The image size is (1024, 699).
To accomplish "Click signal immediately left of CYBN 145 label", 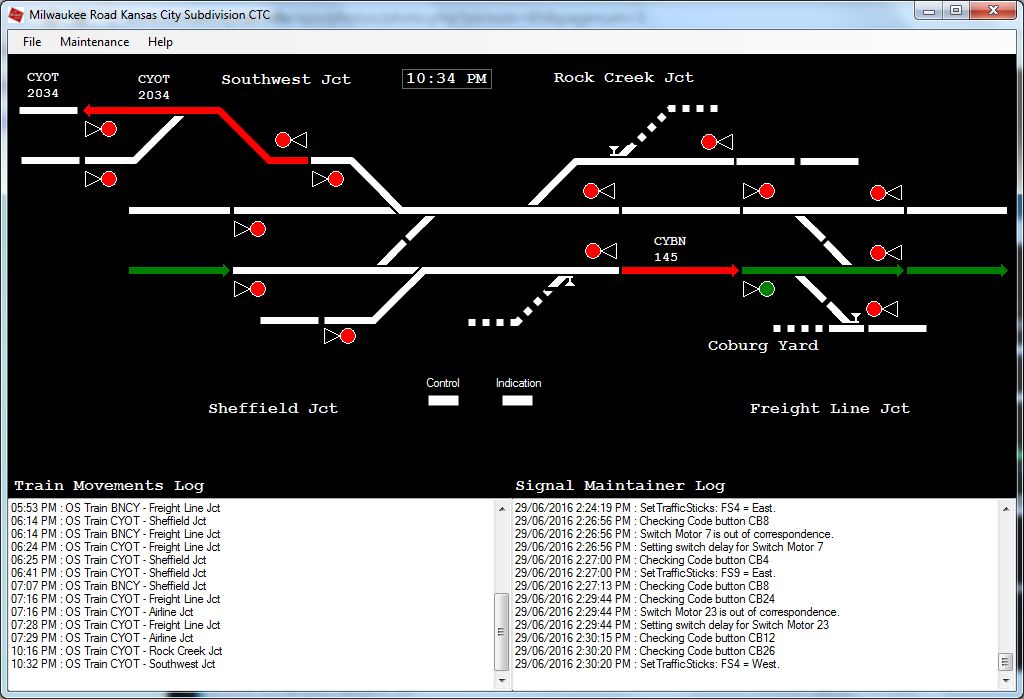I will point(601,251).
